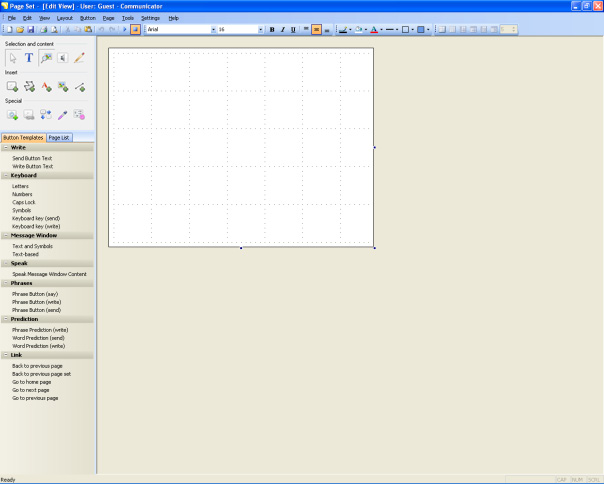The width and height of the screenshot is (604, 484).
Task: Save with the floppy disk icon
Action: (x=31, y=29)
